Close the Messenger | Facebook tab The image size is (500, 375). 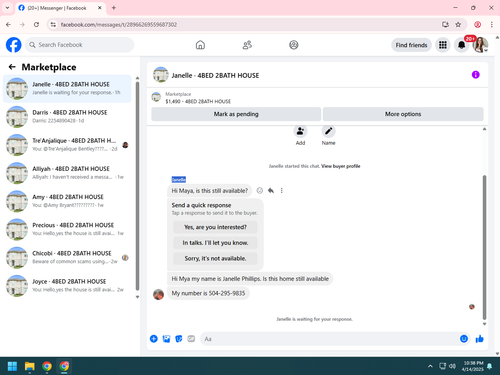coord(100,8)
